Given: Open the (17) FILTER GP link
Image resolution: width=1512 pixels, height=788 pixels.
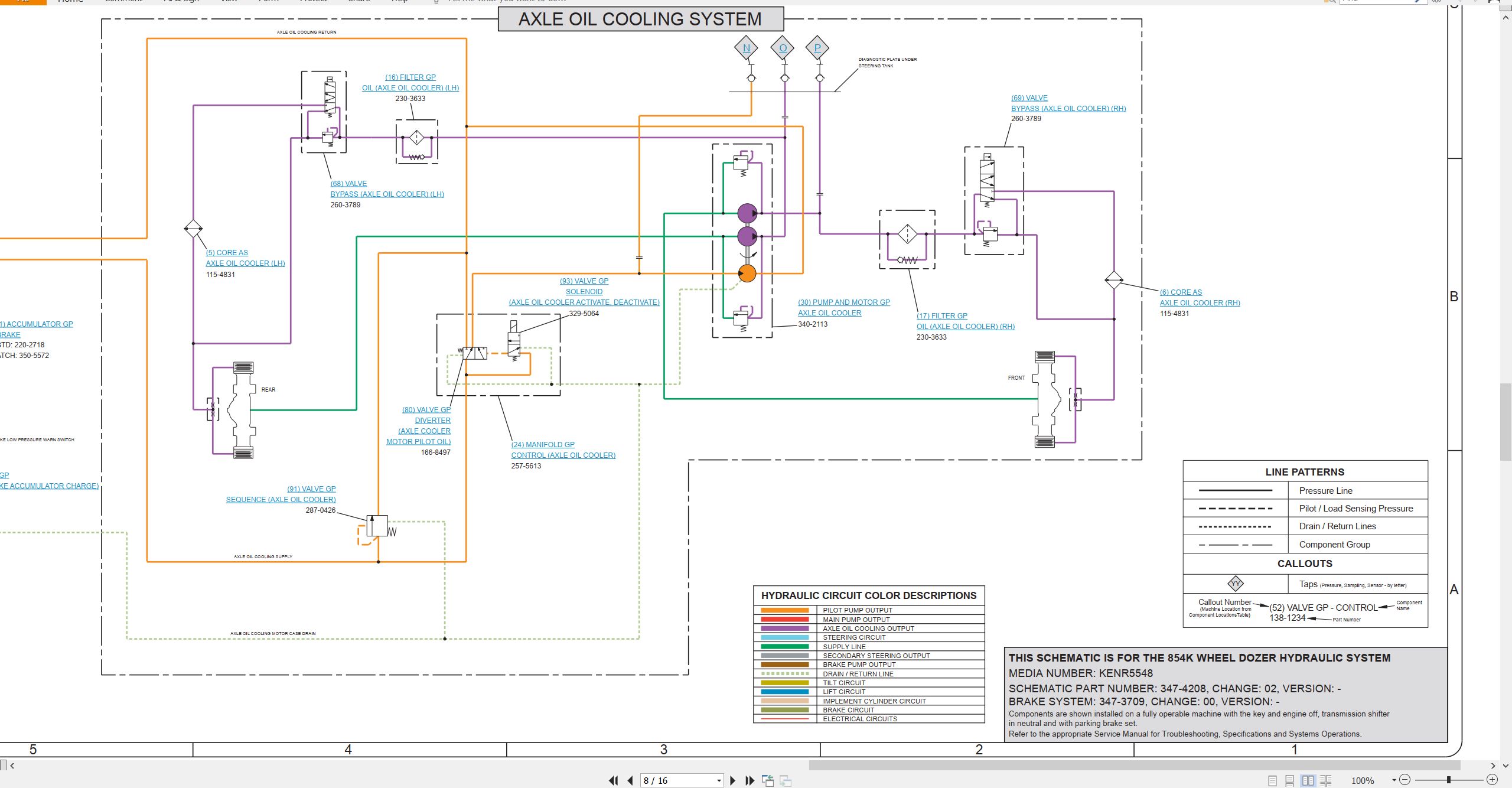Looking at the screenshot, I should [x=942, y=315].
